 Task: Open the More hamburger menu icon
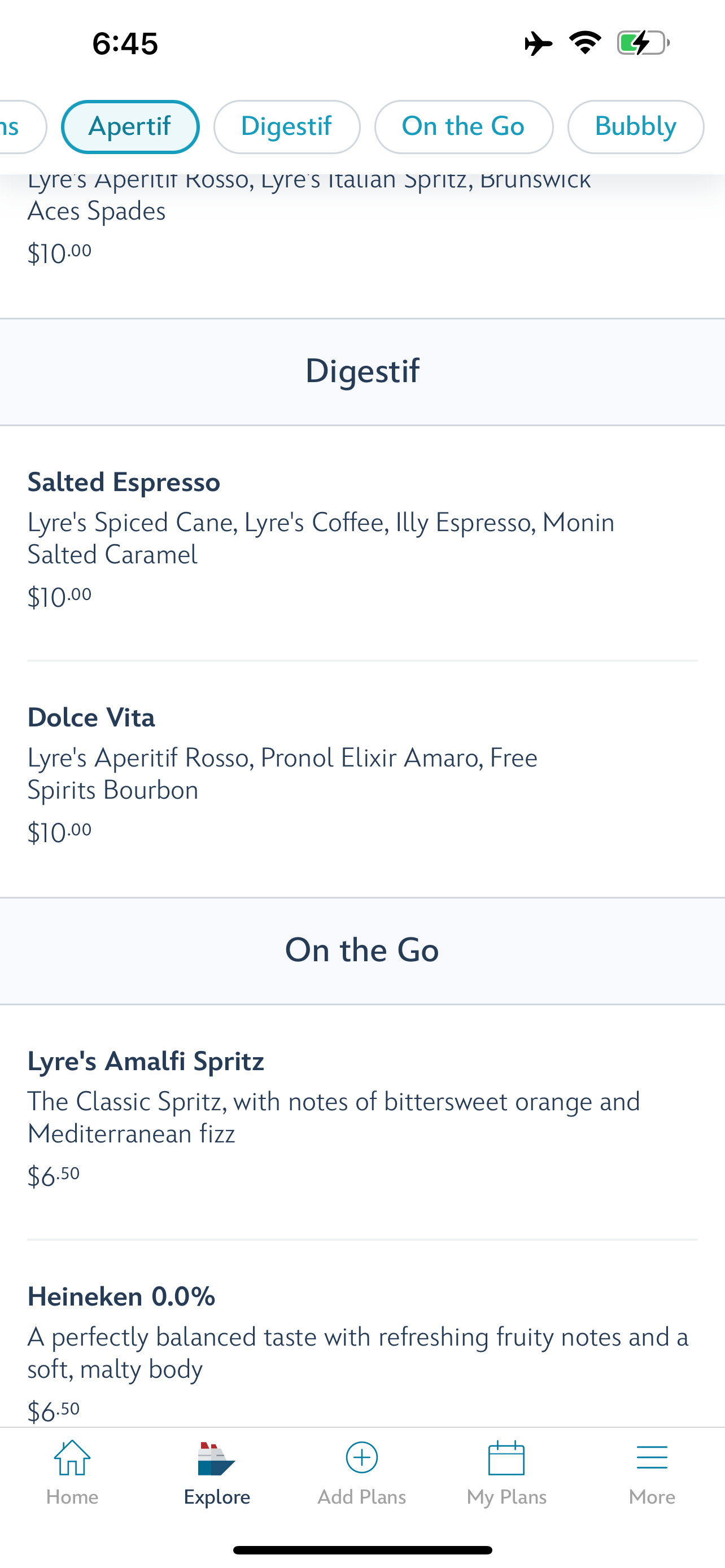click(x=652, y=1458)
